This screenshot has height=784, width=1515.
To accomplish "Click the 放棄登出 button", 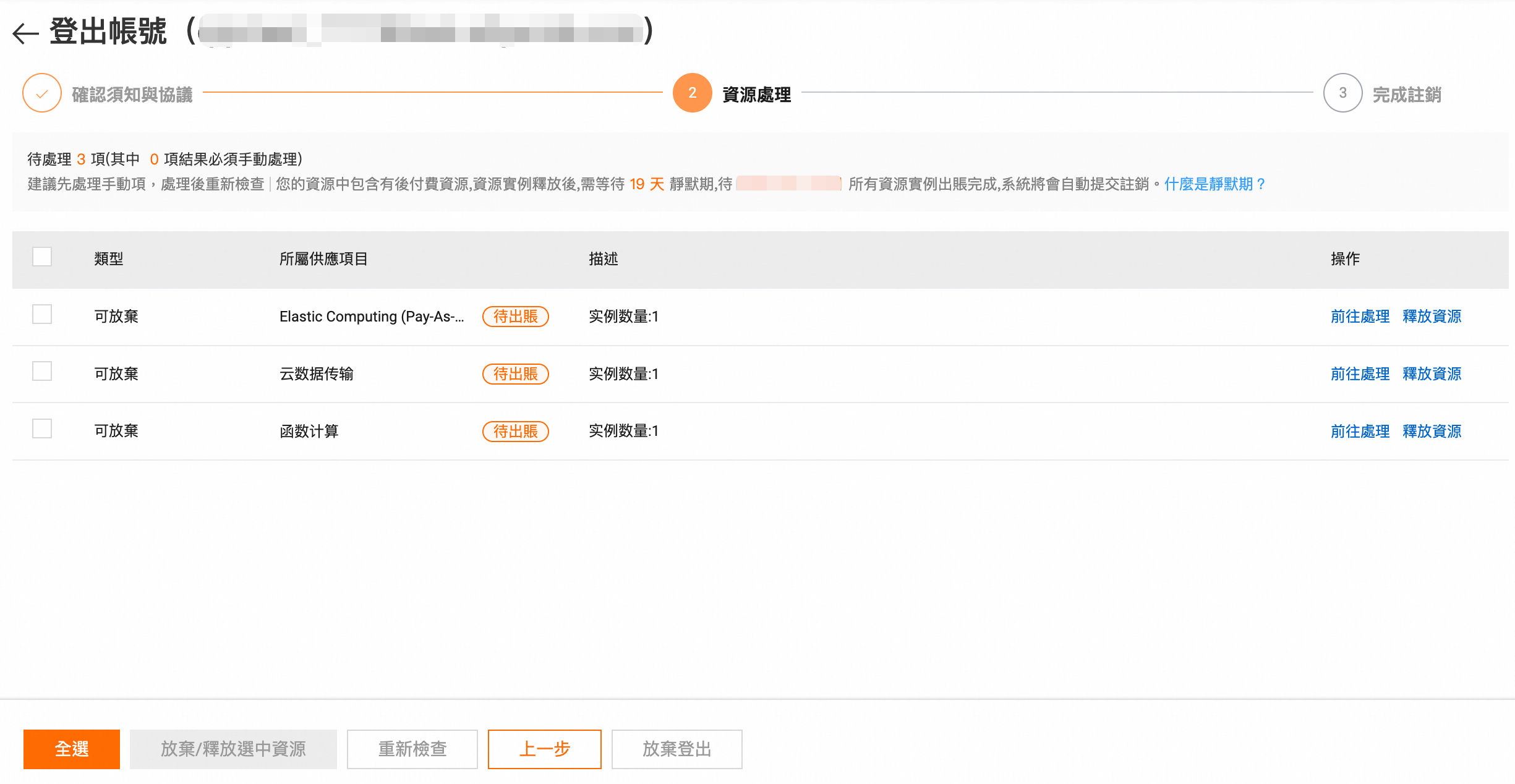I will [x=676, y=749].
